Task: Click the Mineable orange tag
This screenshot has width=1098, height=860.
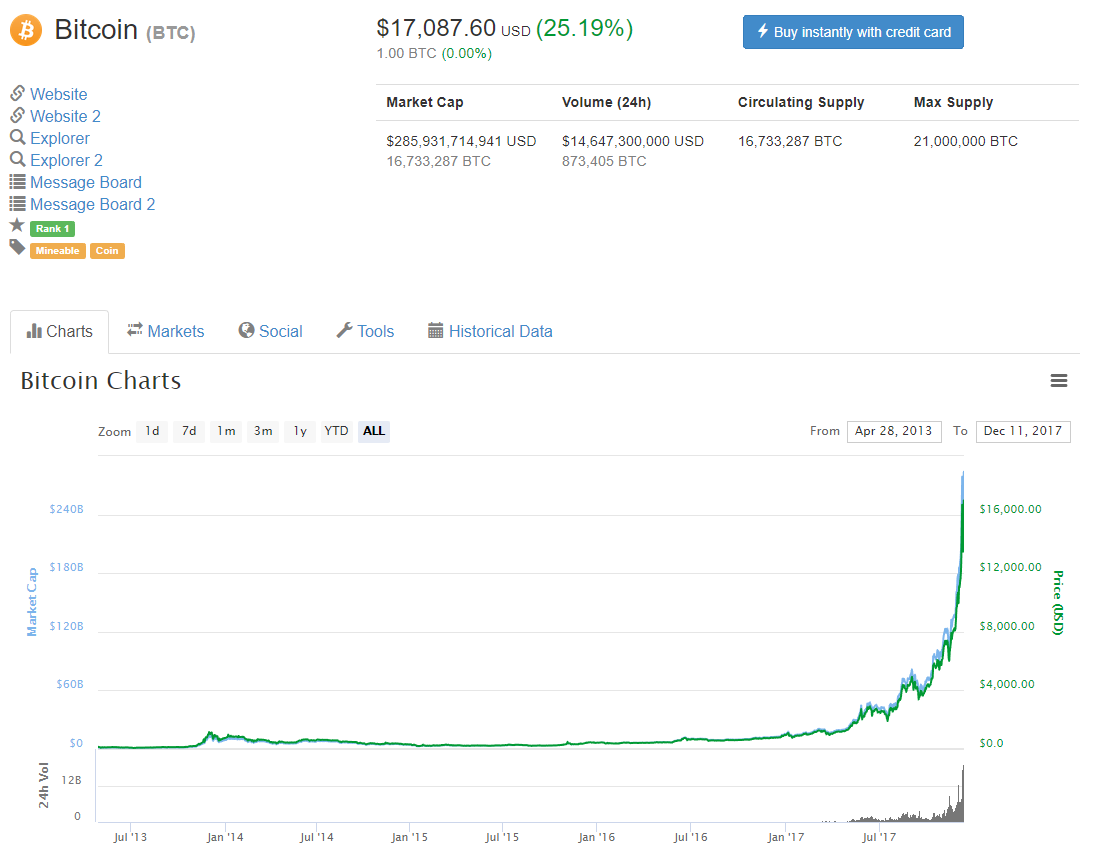Action: (57, 251)
